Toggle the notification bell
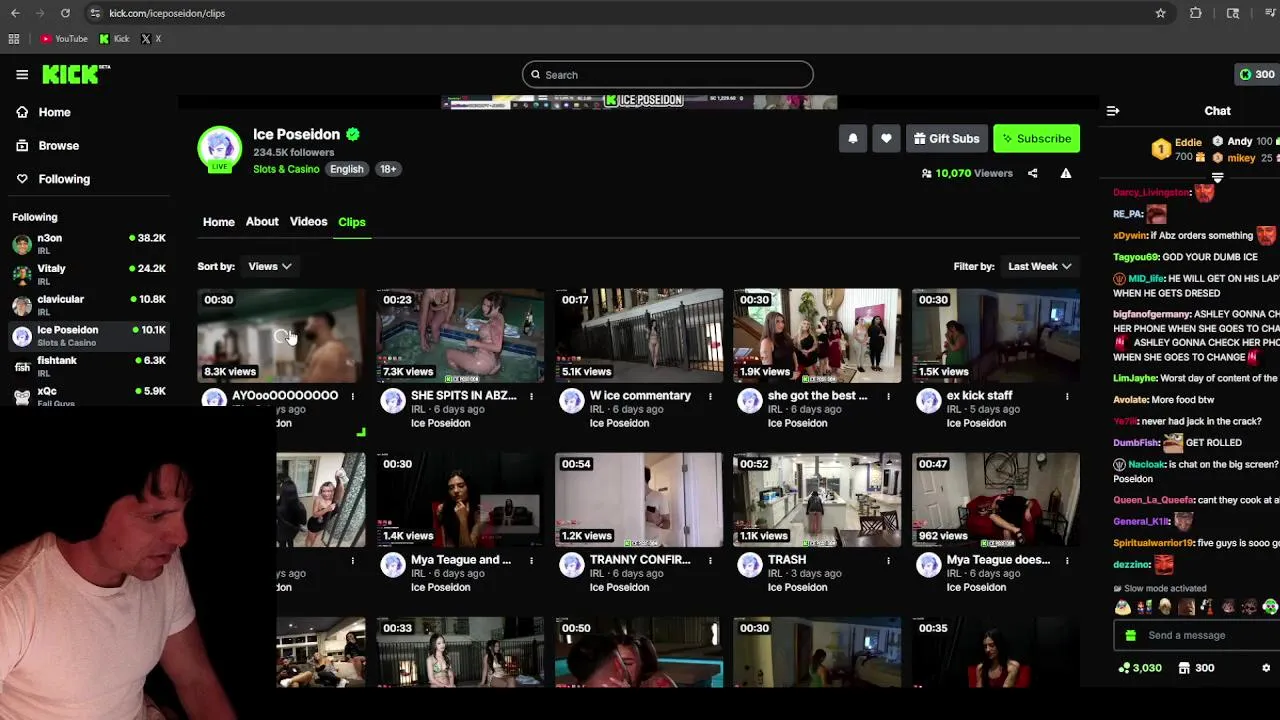The height and width of the screenshot is (720, 1280). coord(853,139)
